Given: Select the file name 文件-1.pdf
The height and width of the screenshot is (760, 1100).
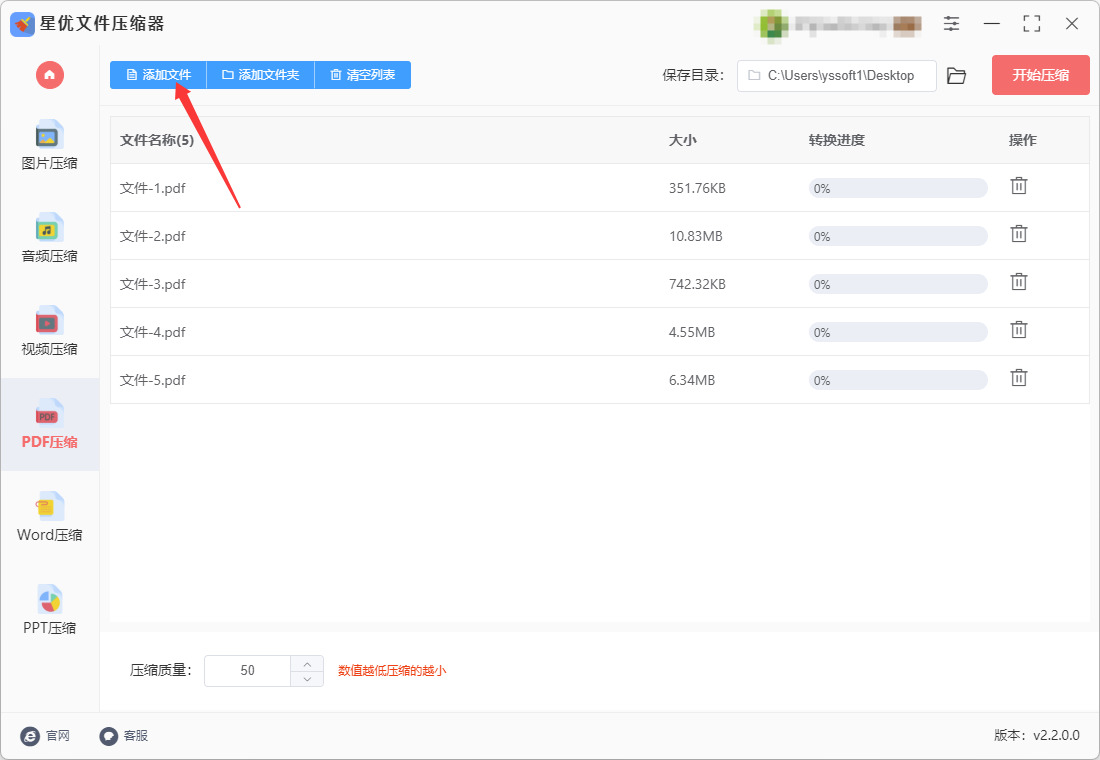Looking at the screenshot, I should coord(153,188).
